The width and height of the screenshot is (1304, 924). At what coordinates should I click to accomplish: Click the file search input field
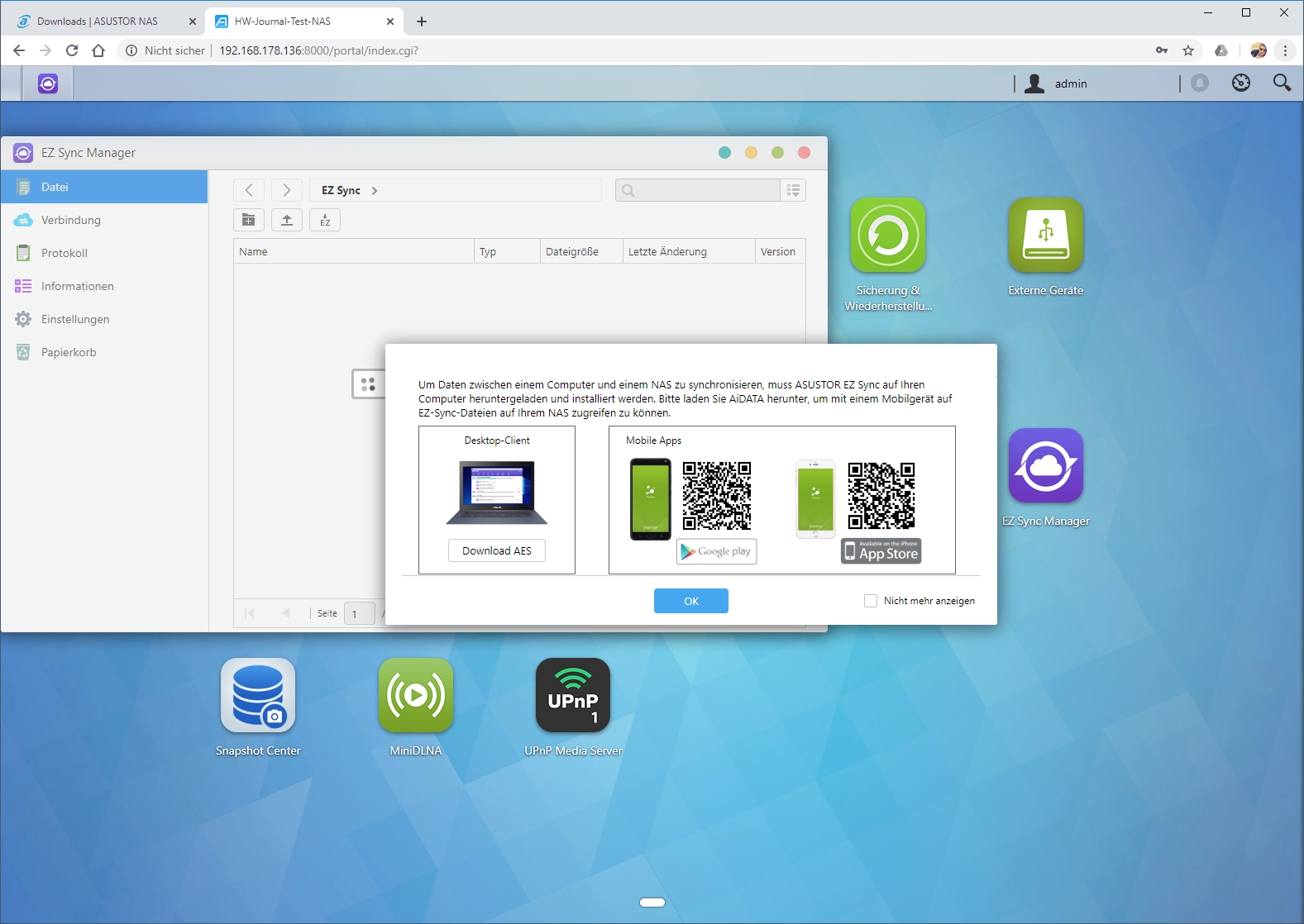[x=698, y=190]
